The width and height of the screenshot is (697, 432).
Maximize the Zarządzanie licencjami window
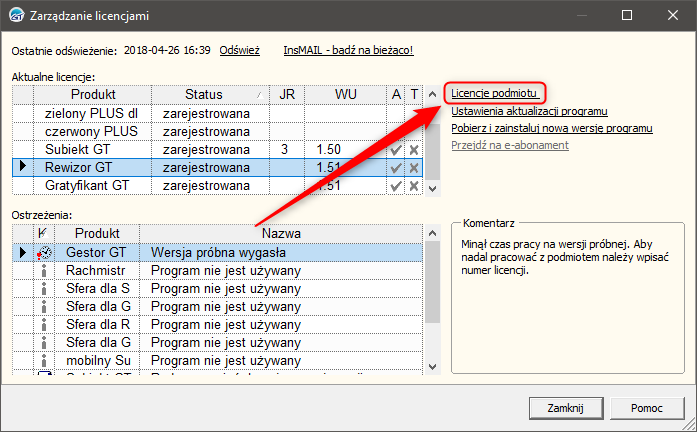click(x=627, y=16)
